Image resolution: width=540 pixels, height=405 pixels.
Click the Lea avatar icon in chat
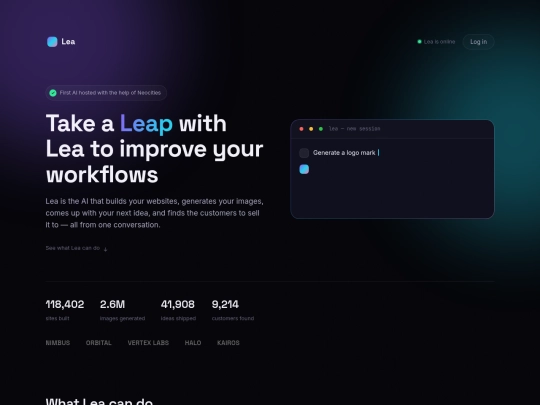[x=304, y=169]
